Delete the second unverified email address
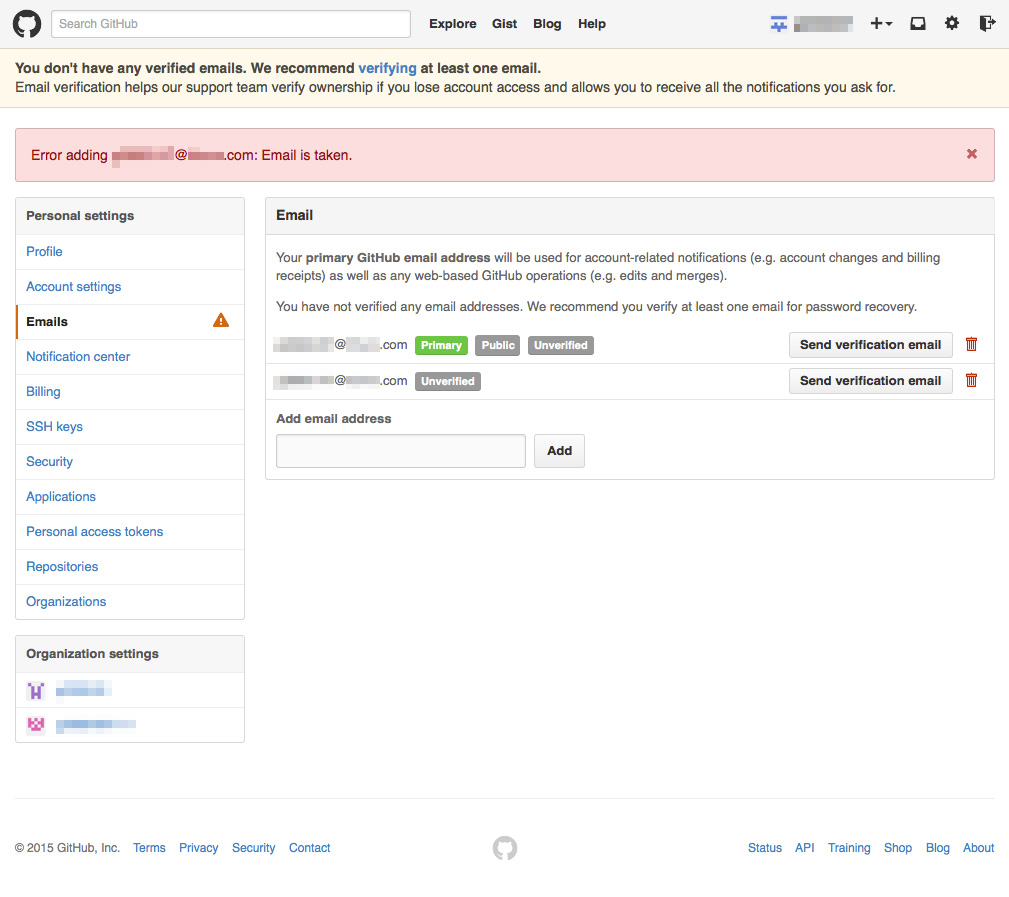 pos(971,380)
